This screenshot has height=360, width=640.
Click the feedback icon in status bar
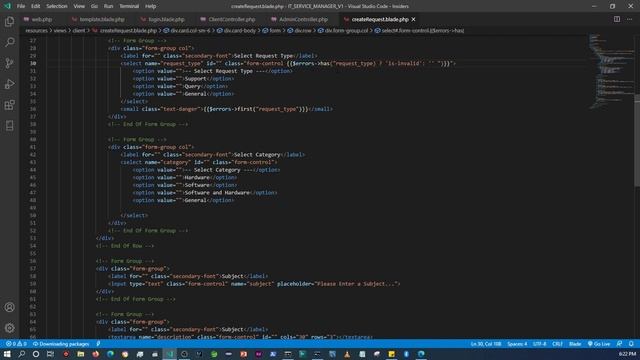(x=620, y=344)
